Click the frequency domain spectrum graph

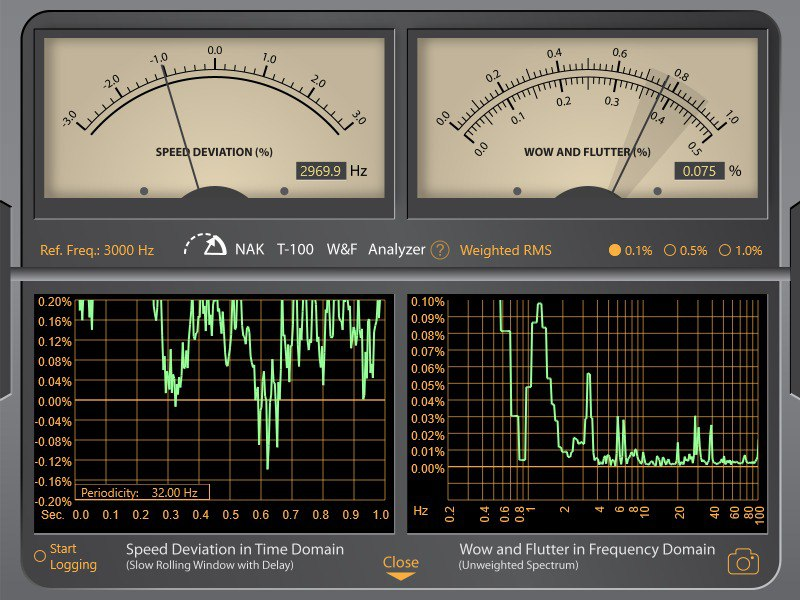[603, 400]
